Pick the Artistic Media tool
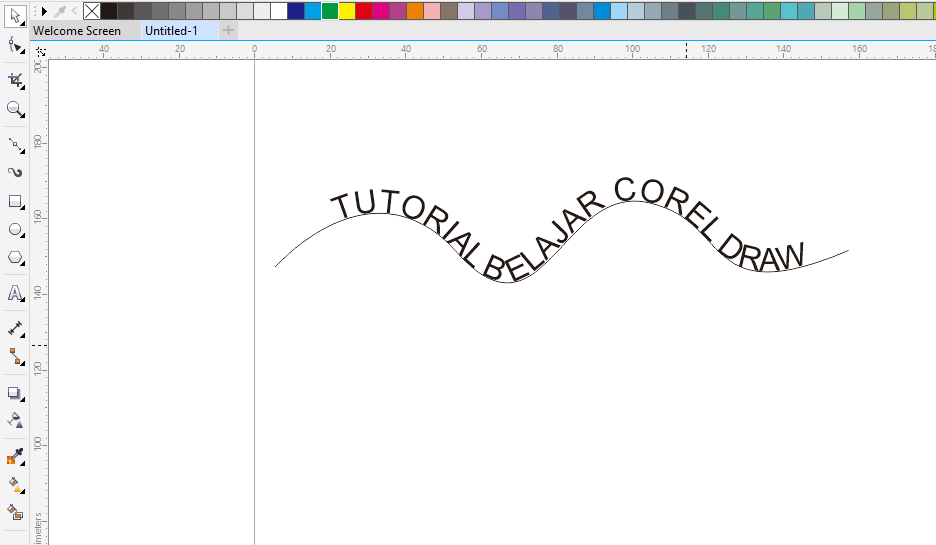936x545 pixels. pyautogui.click(x=15, y=173)
